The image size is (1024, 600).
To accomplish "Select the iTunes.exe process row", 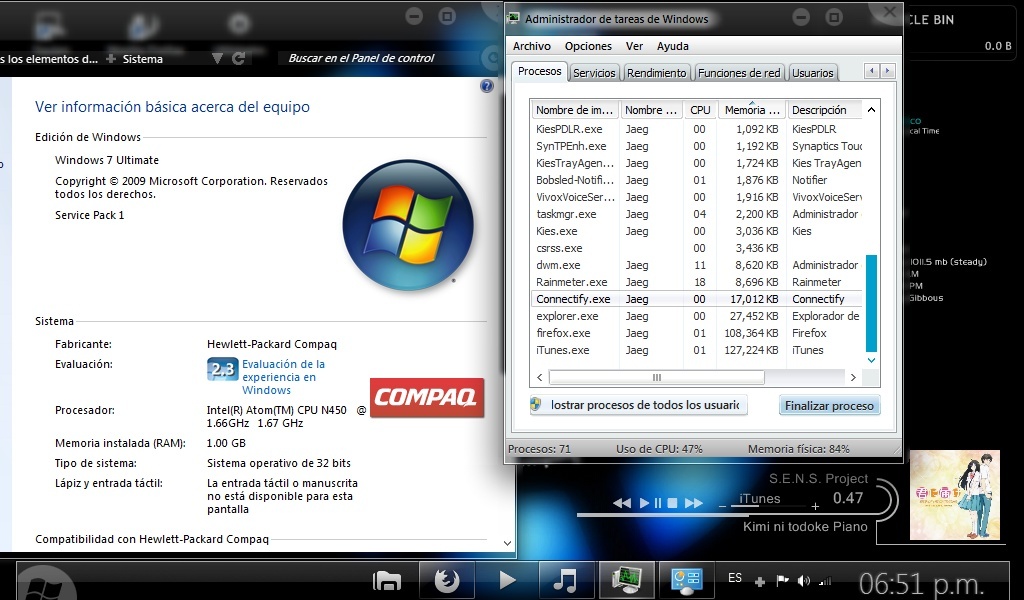I will pyautogui.click(x=696, y=350).
